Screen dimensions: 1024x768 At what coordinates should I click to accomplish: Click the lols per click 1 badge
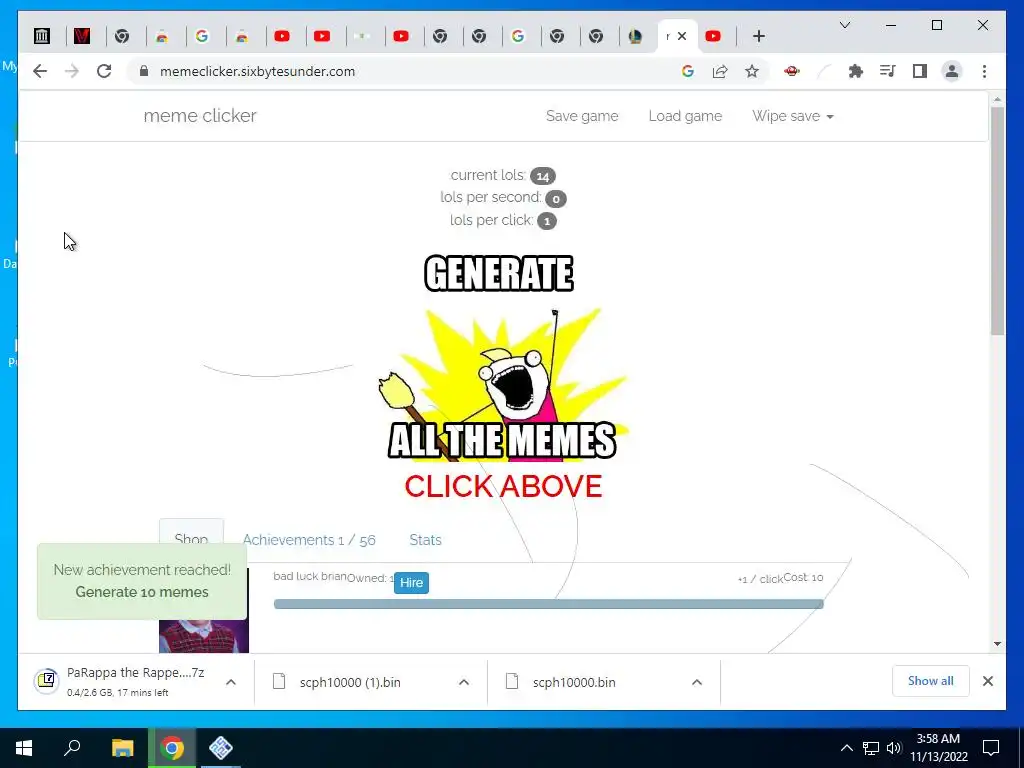547,221
